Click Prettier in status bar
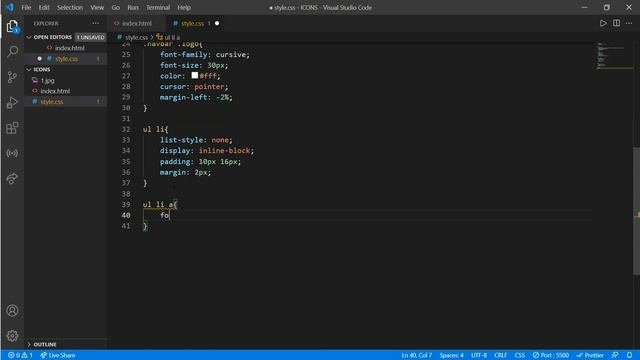 coord(590,355)
